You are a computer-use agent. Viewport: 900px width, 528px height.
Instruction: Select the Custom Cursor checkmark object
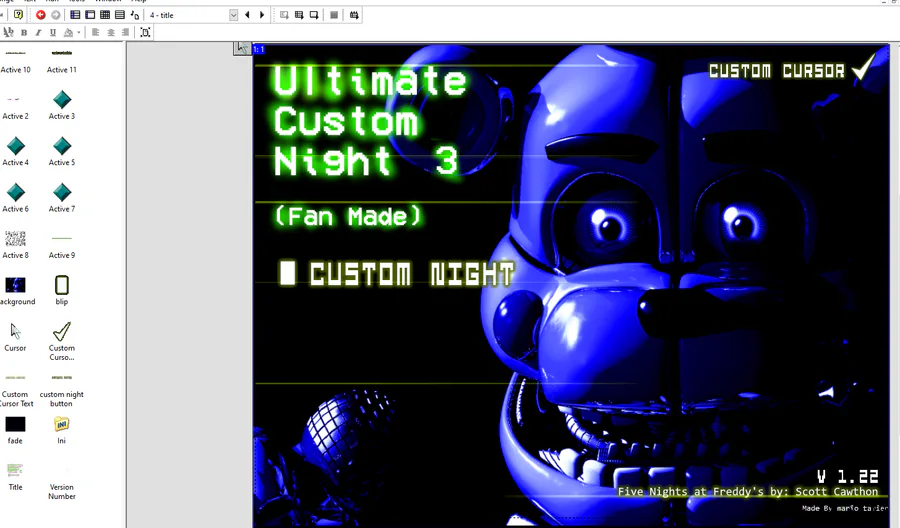click(x=61, y=331)
